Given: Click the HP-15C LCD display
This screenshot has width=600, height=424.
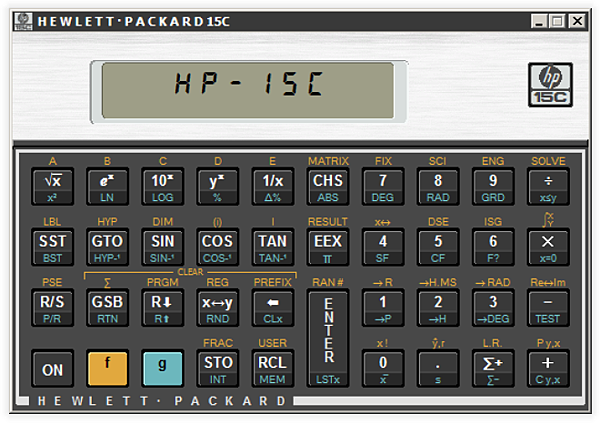Looking at the screenshot, I should click(248, 91).
